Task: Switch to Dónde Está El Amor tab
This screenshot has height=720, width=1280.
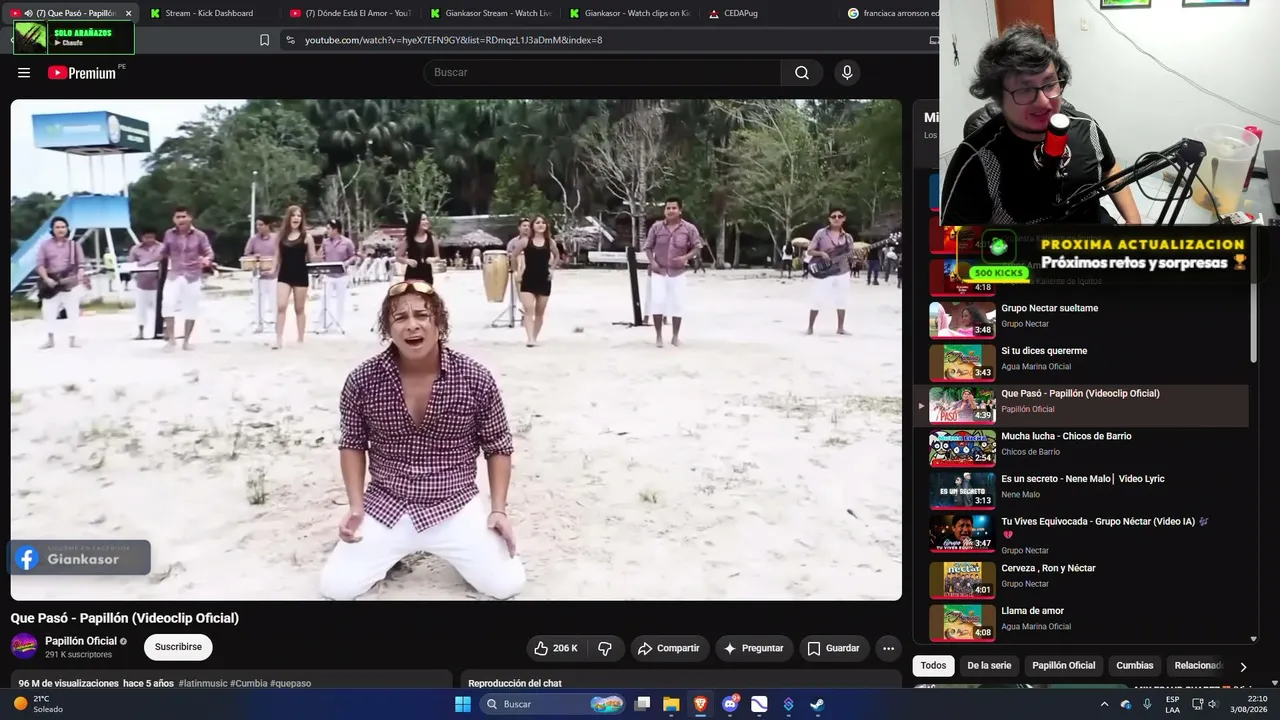Action: click(350, 13)
